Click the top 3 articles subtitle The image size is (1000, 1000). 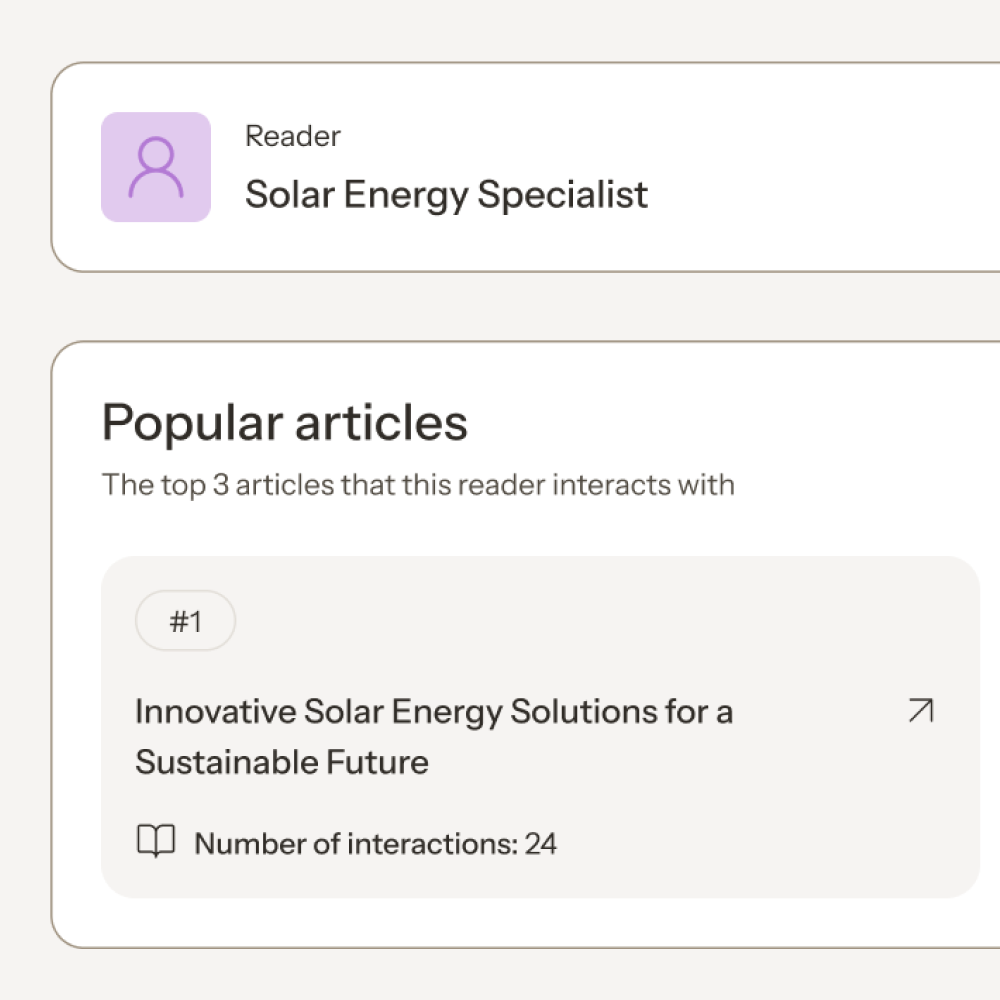click(x=418, y=486)
